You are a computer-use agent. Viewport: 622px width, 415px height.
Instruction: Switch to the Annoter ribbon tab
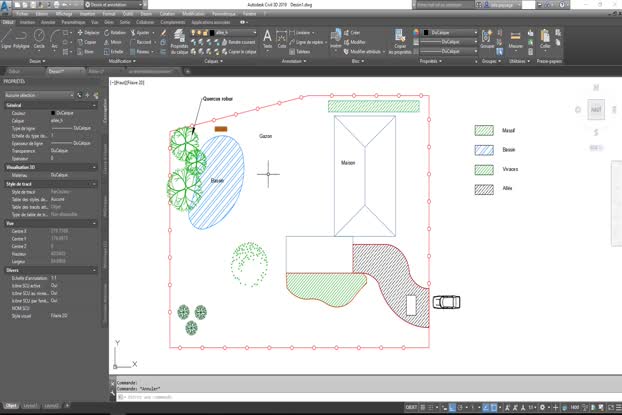pos(48,22)
